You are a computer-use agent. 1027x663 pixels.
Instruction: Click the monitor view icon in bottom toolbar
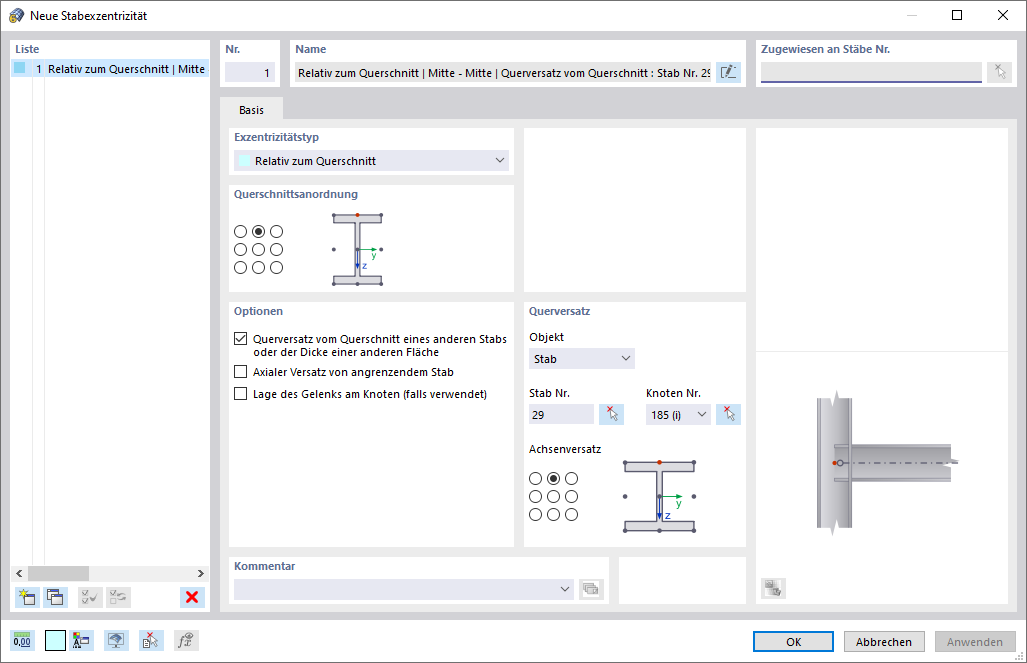coord(116,640)
